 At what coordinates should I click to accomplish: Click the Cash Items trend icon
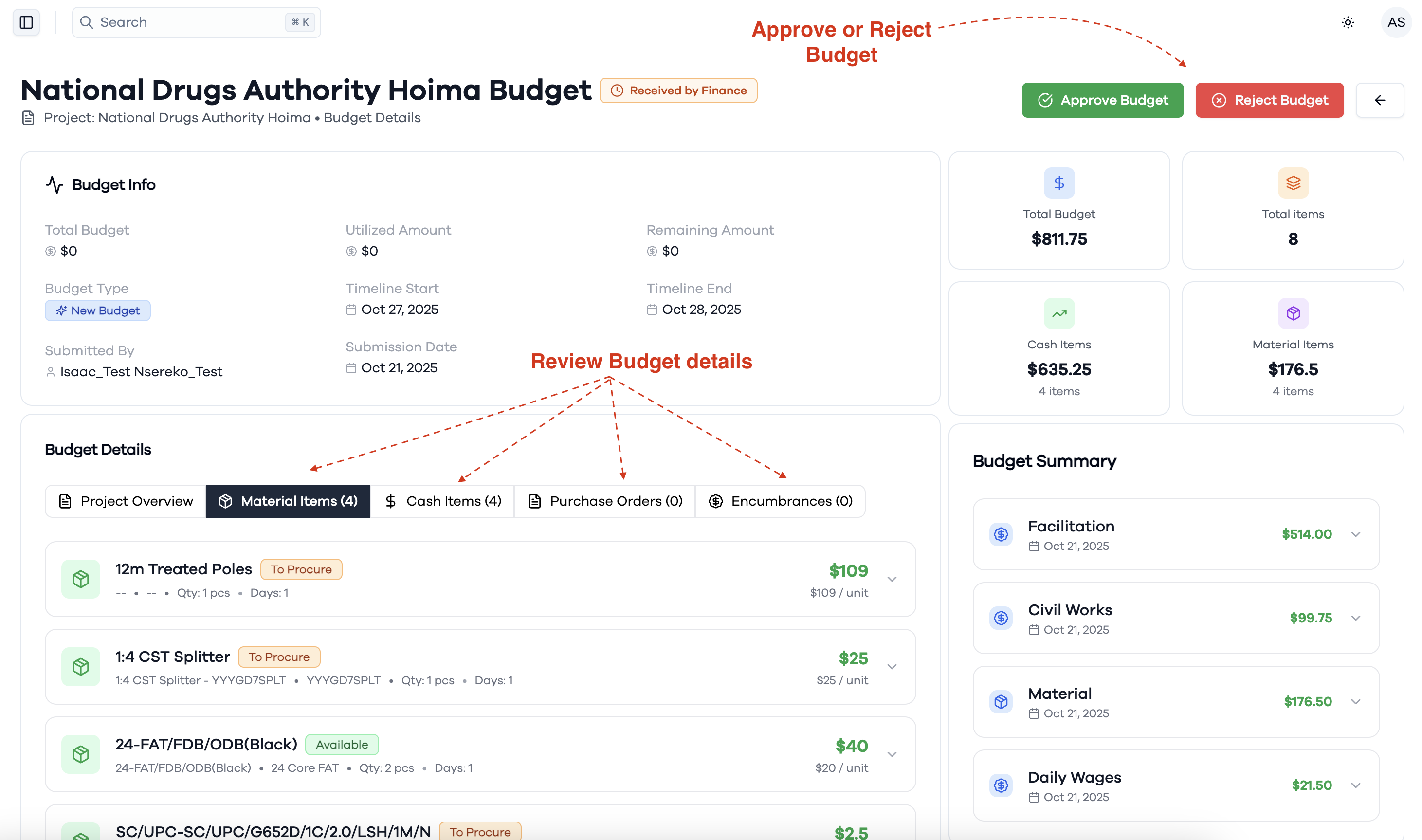click(1059, 313)
